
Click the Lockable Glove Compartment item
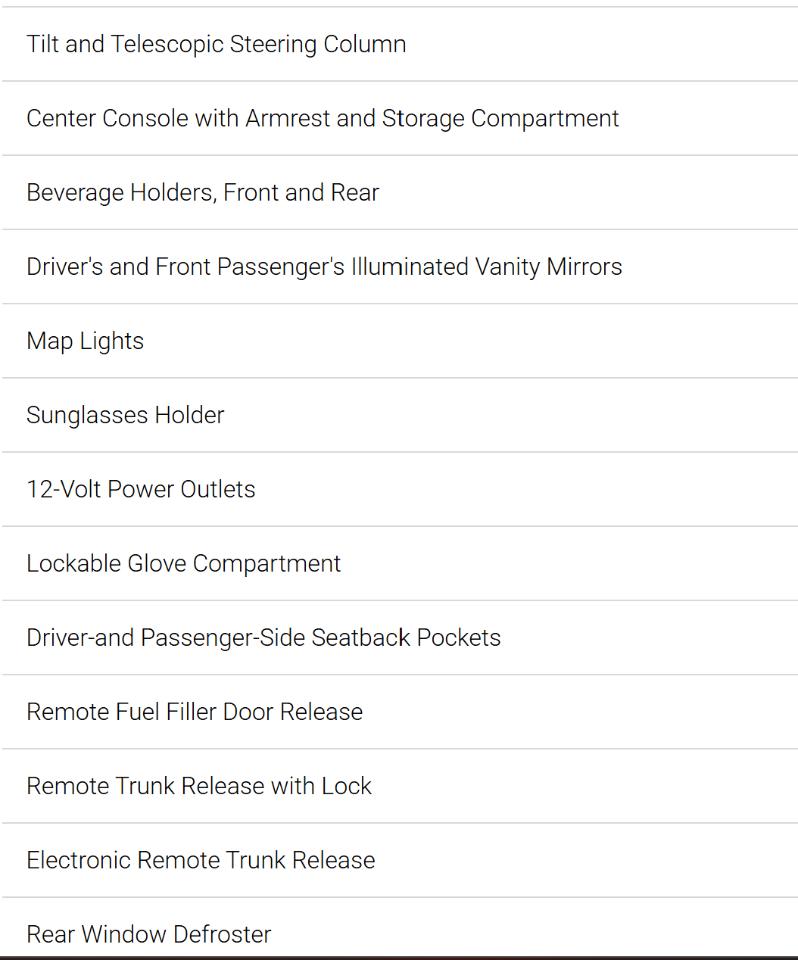point(399,563)
